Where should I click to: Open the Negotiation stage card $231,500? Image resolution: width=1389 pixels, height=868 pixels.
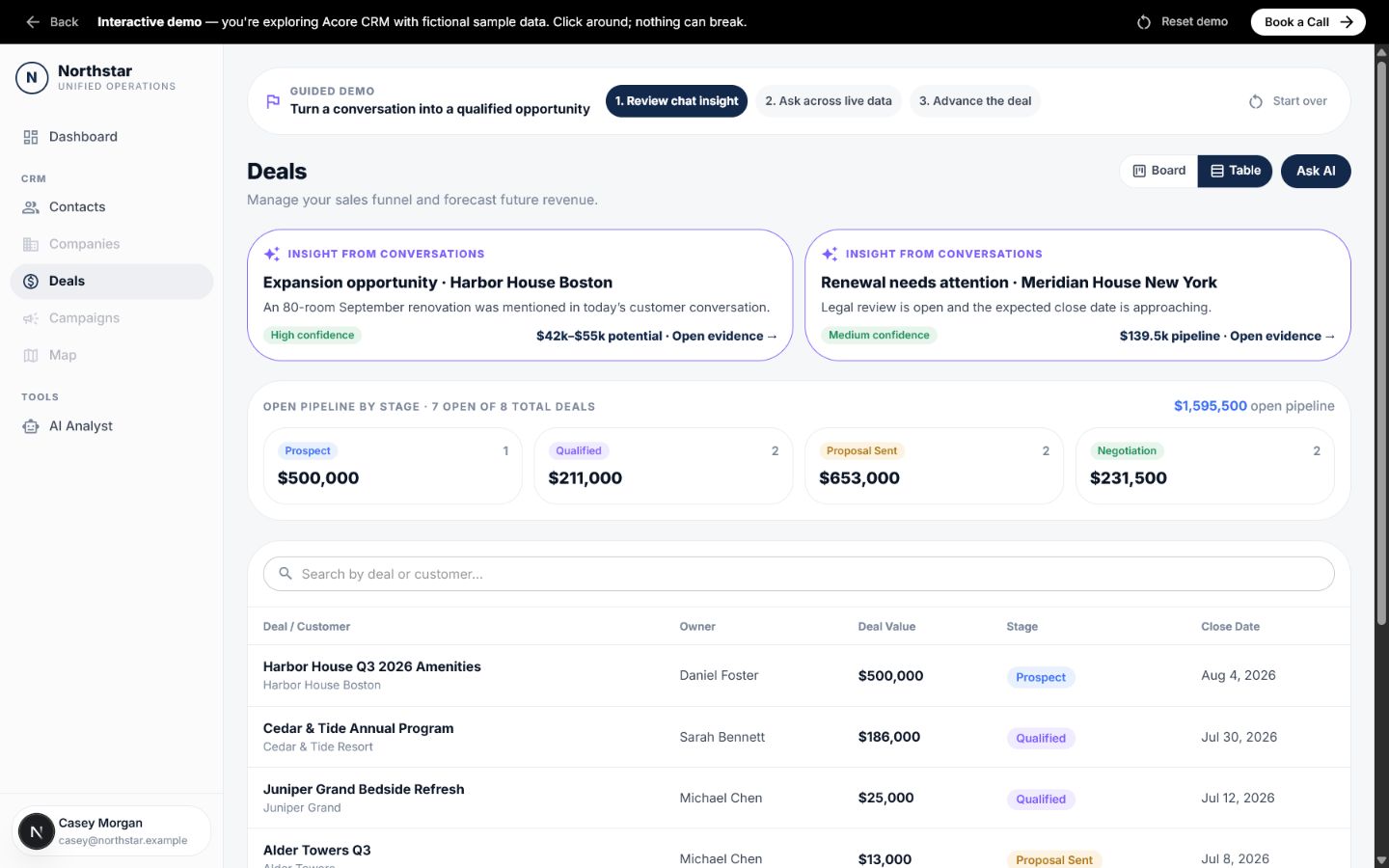click(x=1205, y=466)
